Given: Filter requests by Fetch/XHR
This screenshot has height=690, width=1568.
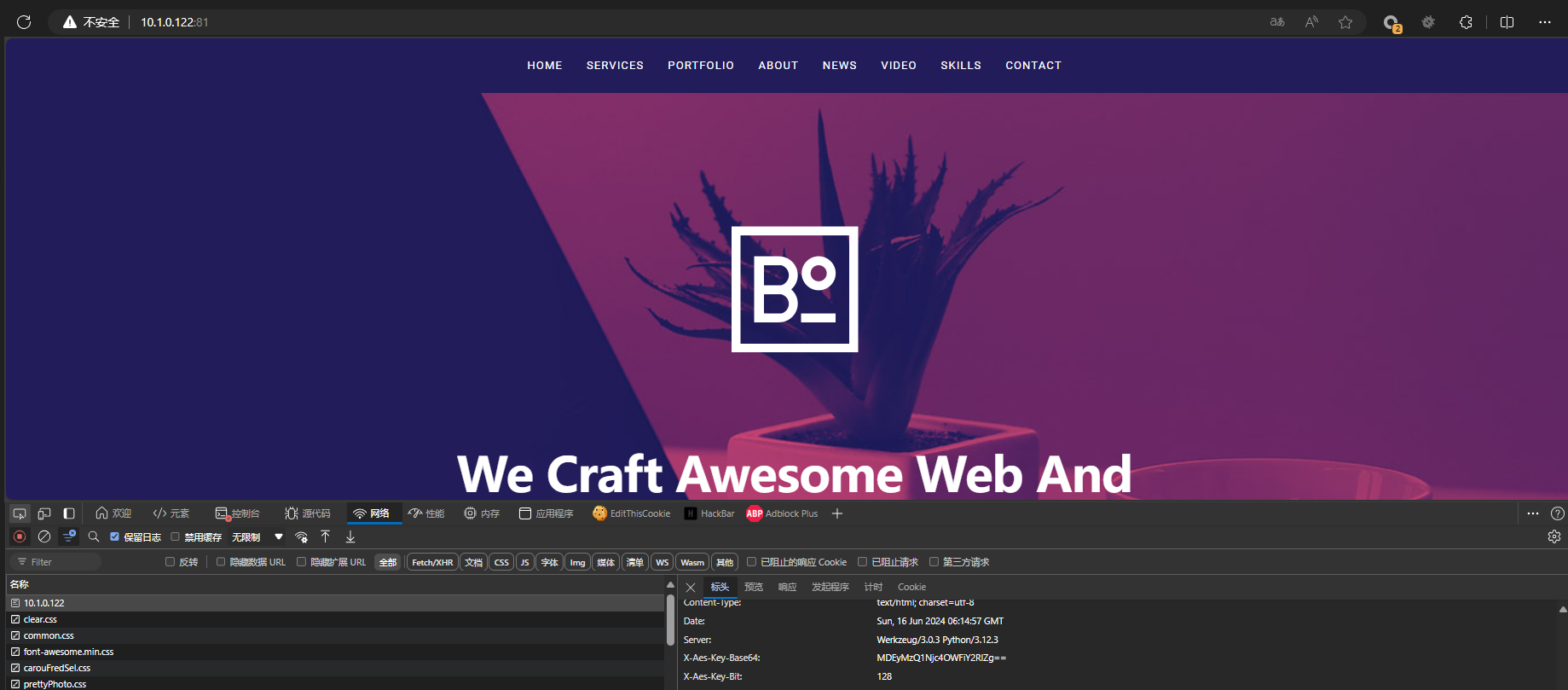Looking at the screenshot, I should tap(432, 562).
